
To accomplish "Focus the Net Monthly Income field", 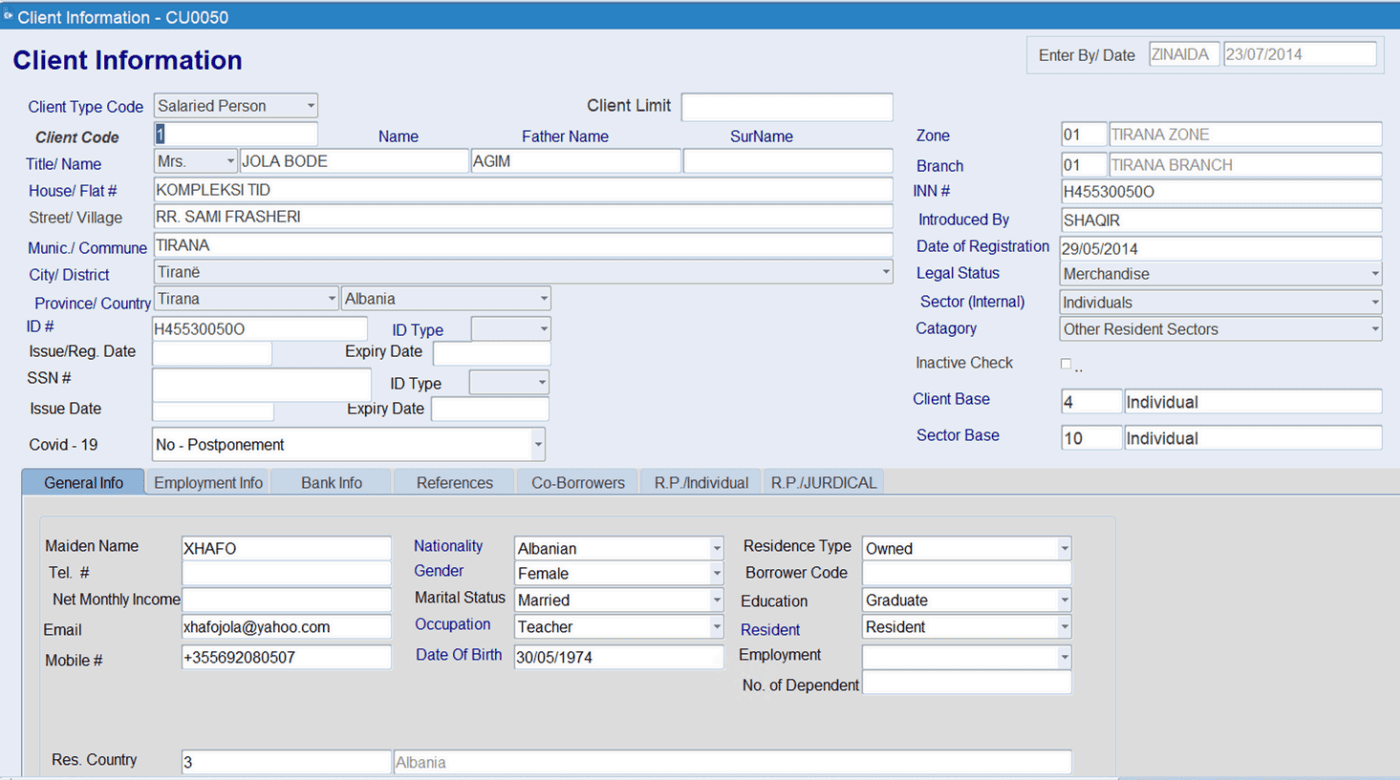I will (286, 600).
